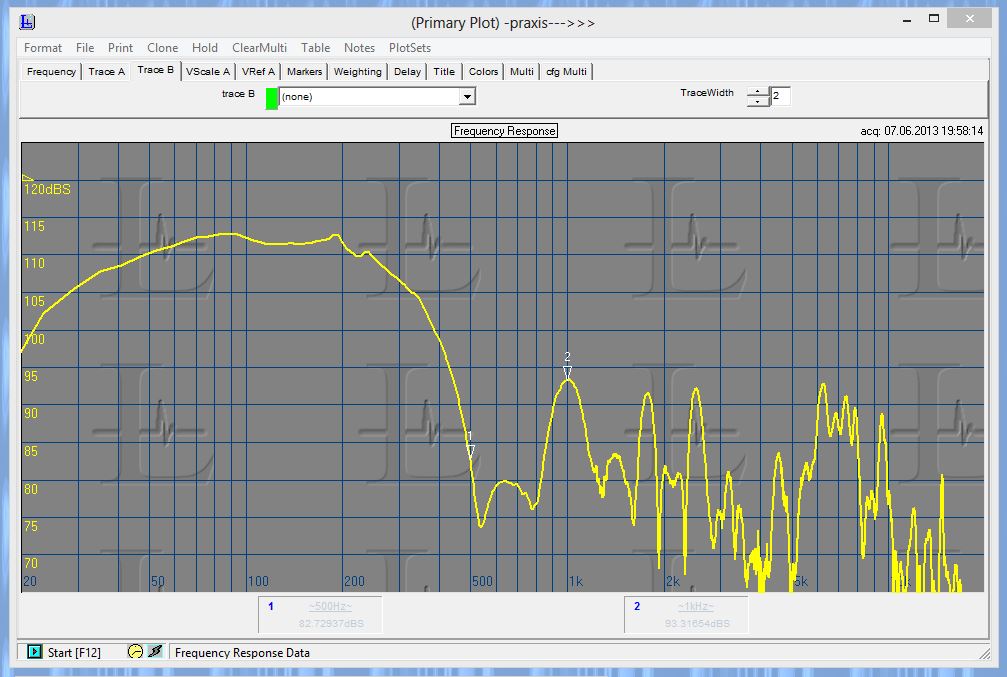Open the Table menu
1007x677 pixels.
pos(315,48)
